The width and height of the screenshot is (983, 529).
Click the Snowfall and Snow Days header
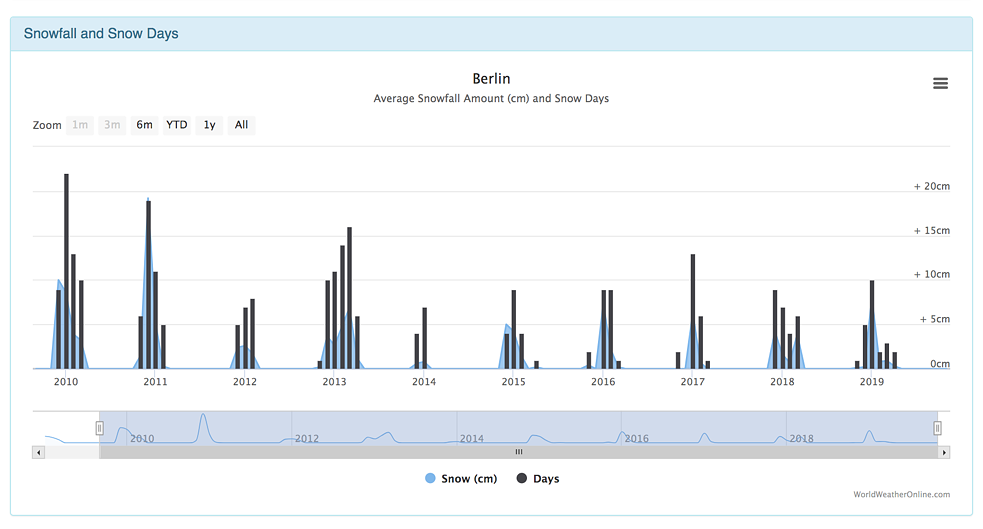click(101, 33)
